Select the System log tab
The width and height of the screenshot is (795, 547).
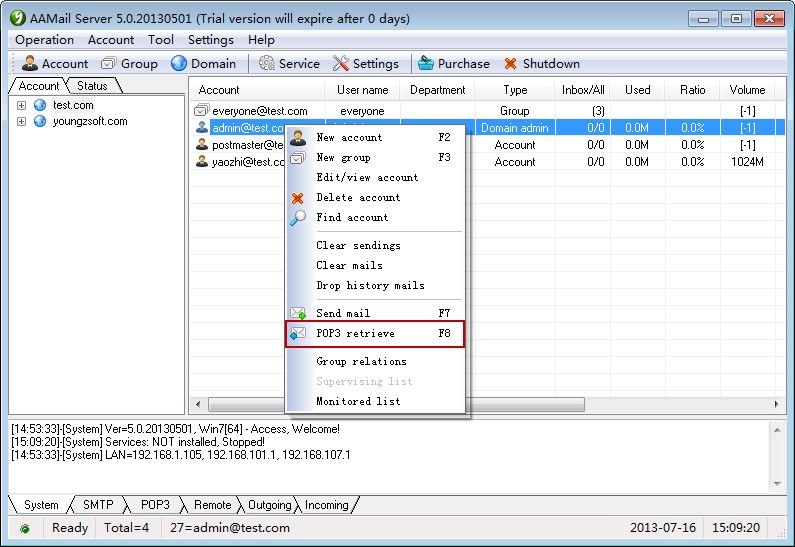click(41, 505)
